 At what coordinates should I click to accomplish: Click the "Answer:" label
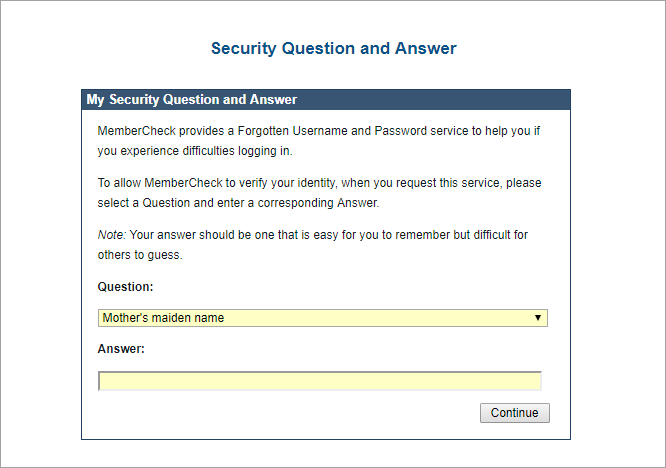click(x=121, y=349)
